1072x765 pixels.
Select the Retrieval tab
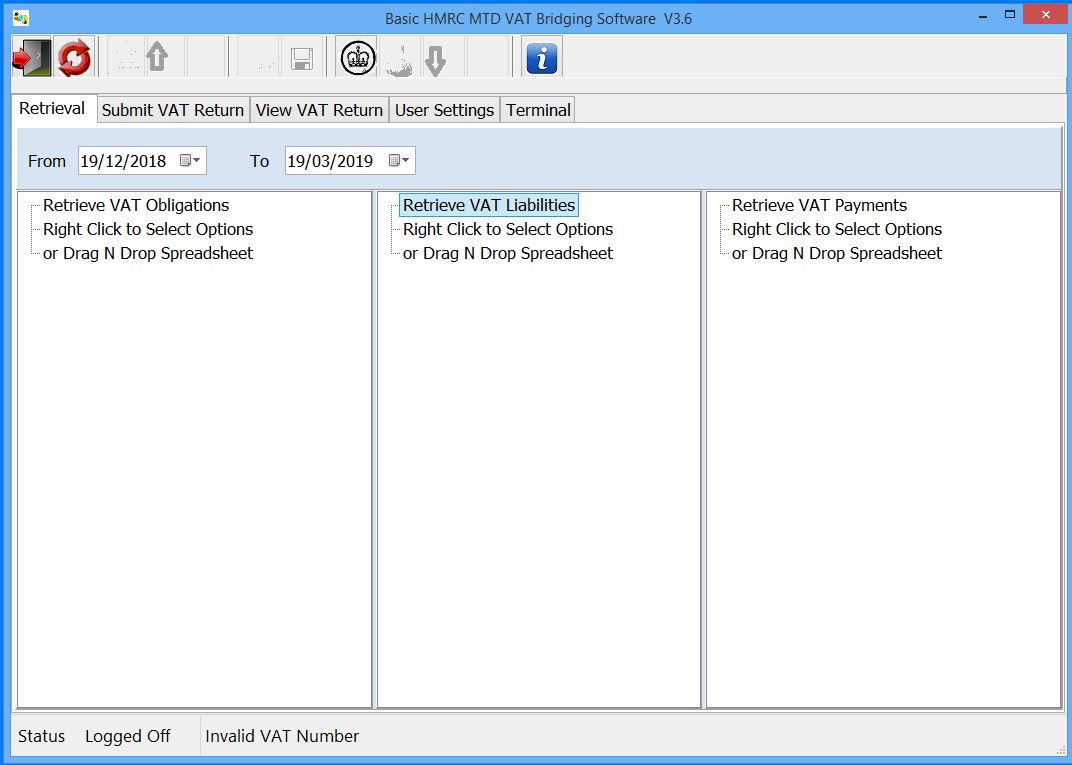point(53,109)
